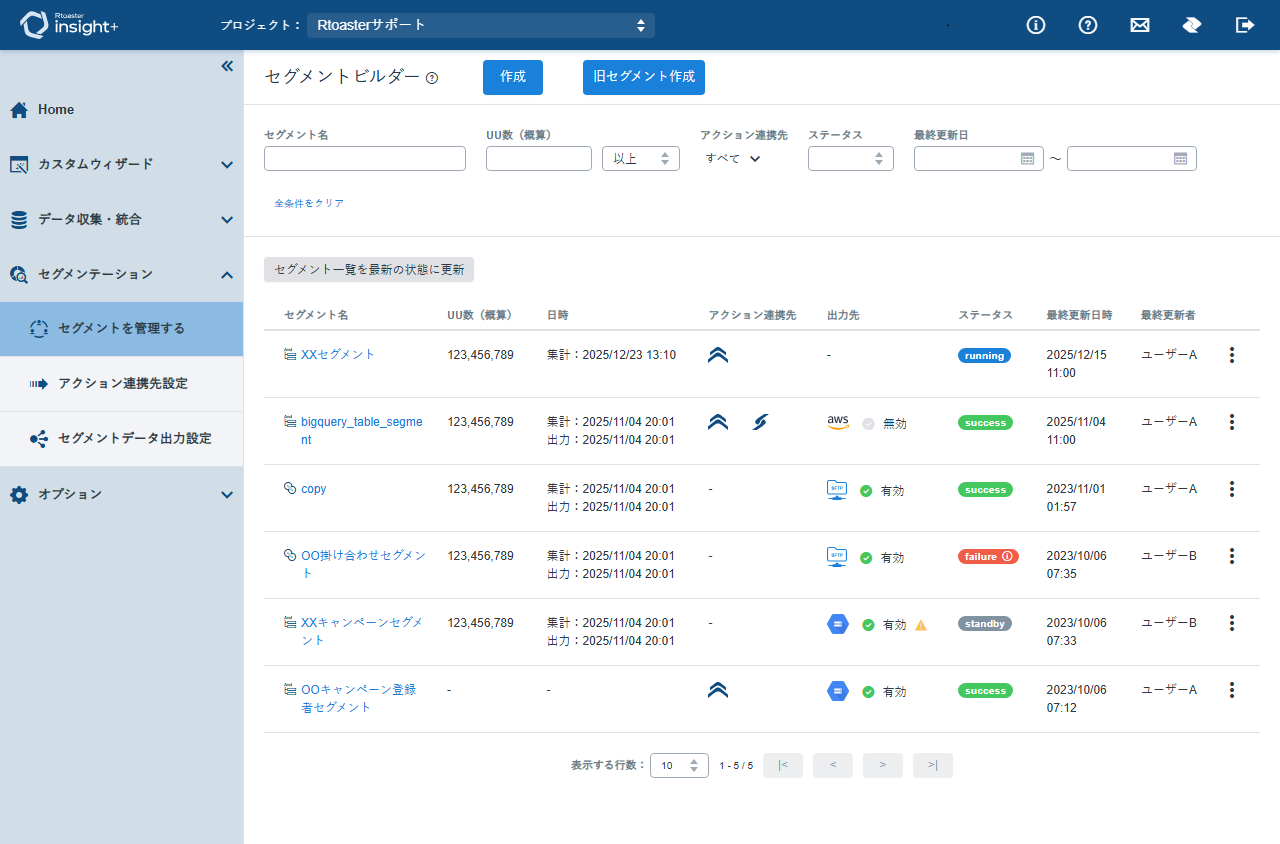Screen dimensions: 1280x844
Task: Open the bigquery_table_segment link
Action: (362, 431)
